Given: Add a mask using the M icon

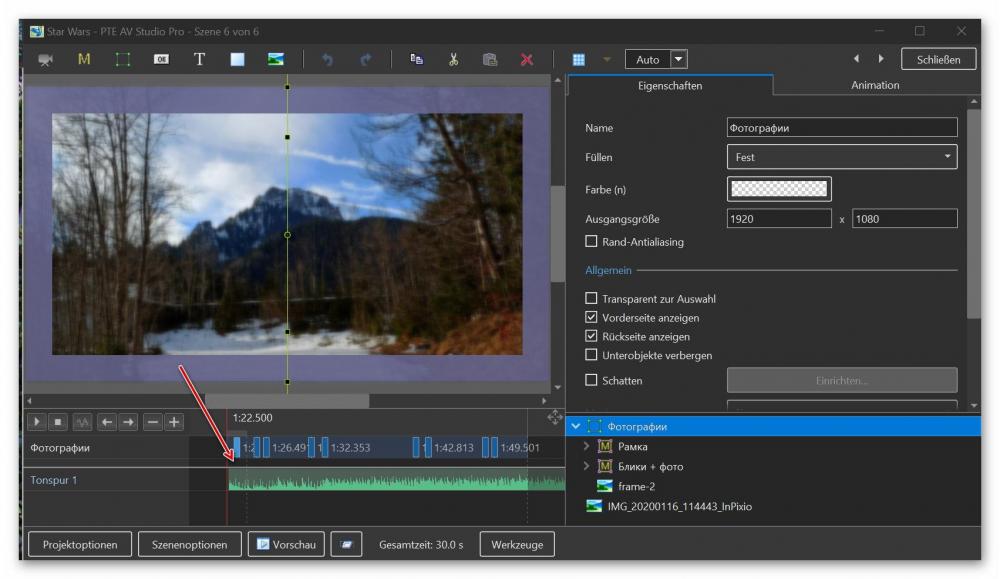Looking at the screenshot, I should (x=84, y=59).
